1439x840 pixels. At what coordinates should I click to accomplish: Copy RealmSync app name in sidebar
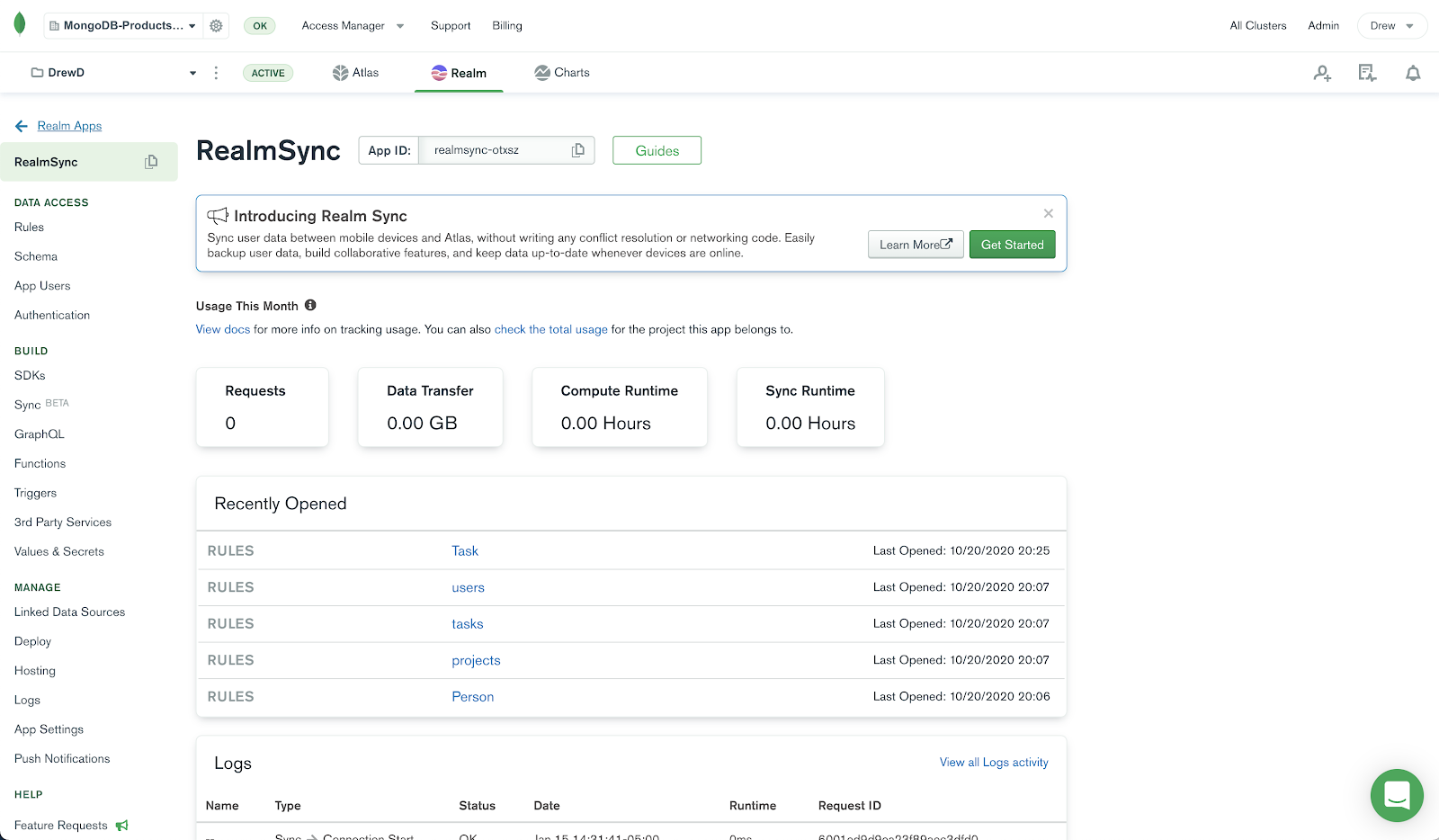click(151, 162)
